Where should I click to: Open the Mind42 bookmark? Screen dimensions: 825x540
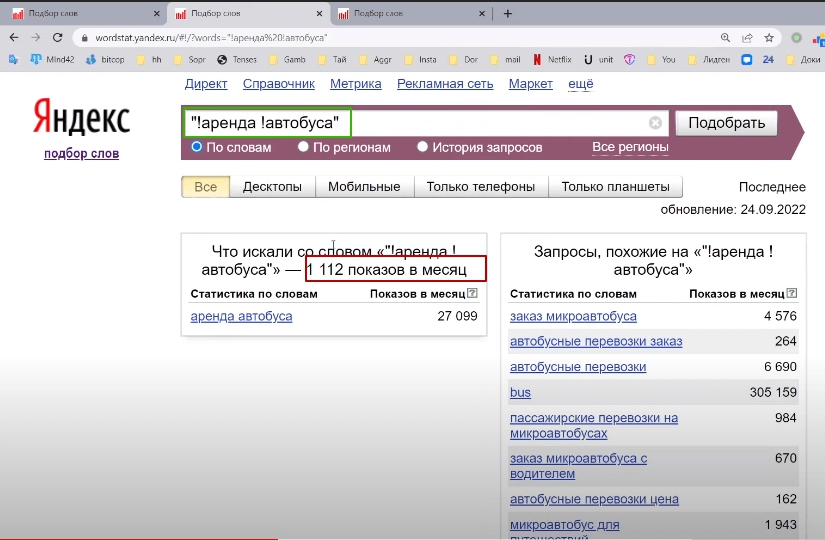tap(52, 59)
